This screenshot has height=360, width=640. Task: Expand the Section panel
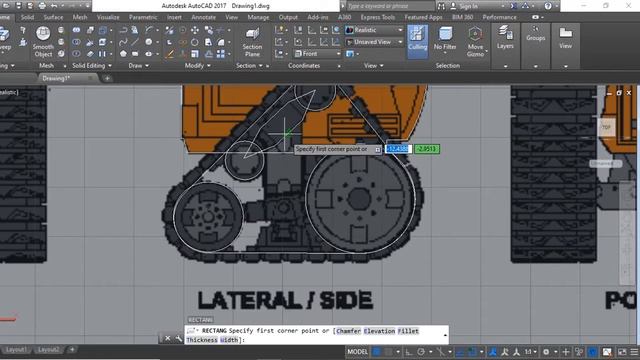click(x=249, y=65)
